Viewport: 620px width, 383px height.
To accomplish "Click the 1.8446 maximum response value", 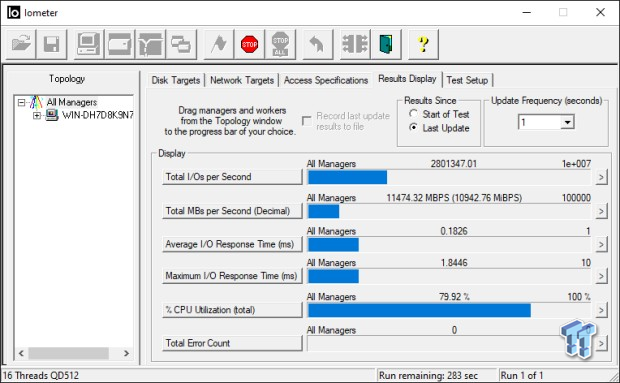I will pyautogui.click(x=454, y=262).
